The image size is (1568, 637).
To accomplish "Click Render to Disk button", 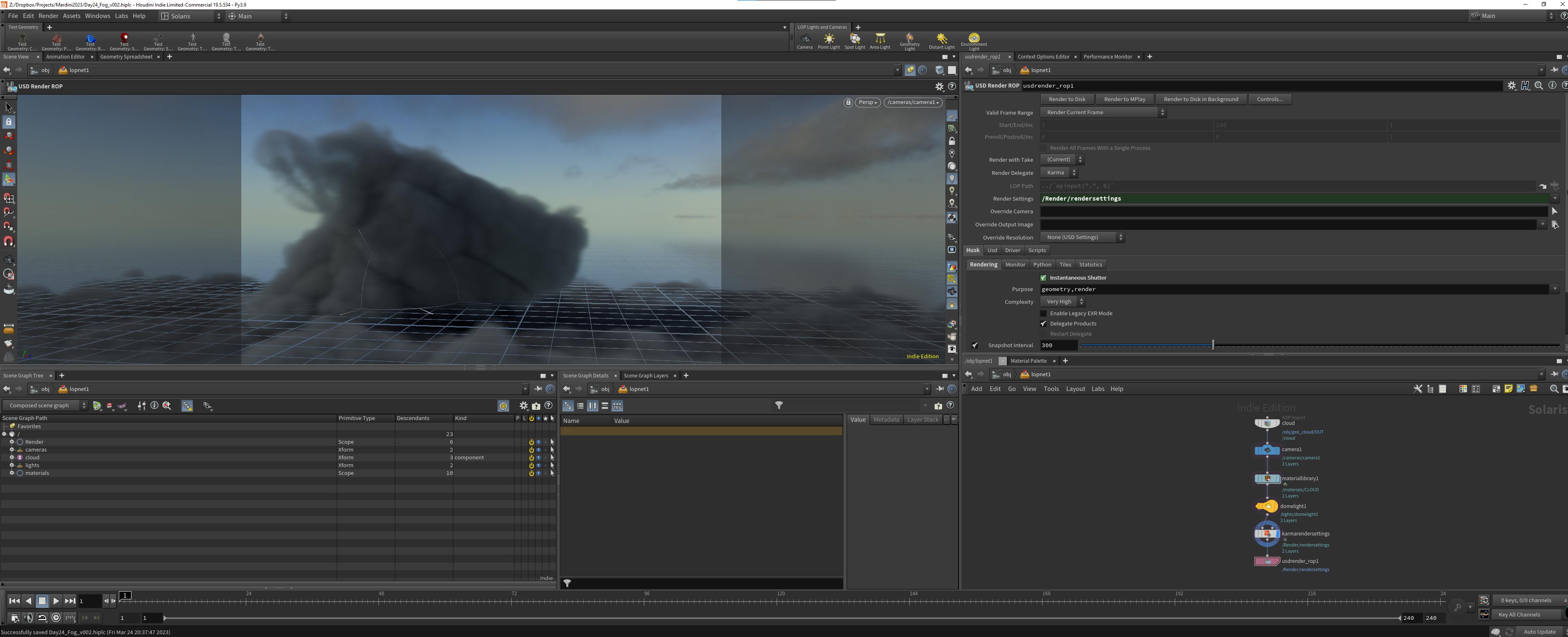I will pyautogui.click(x=1067, y=99).
